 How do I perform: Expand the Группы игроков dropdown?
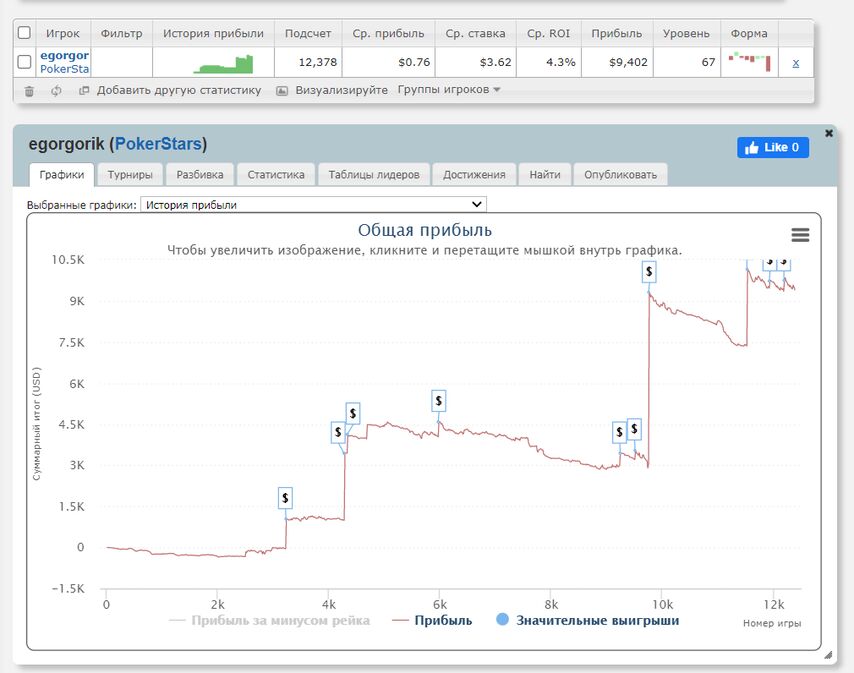449,90
